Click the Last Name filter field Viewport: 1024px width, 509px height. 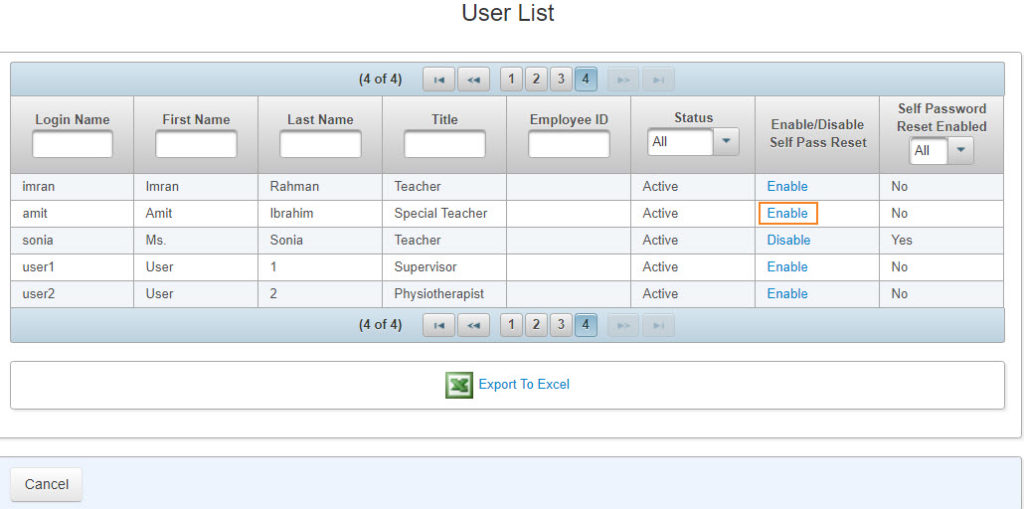click(320, 144)
